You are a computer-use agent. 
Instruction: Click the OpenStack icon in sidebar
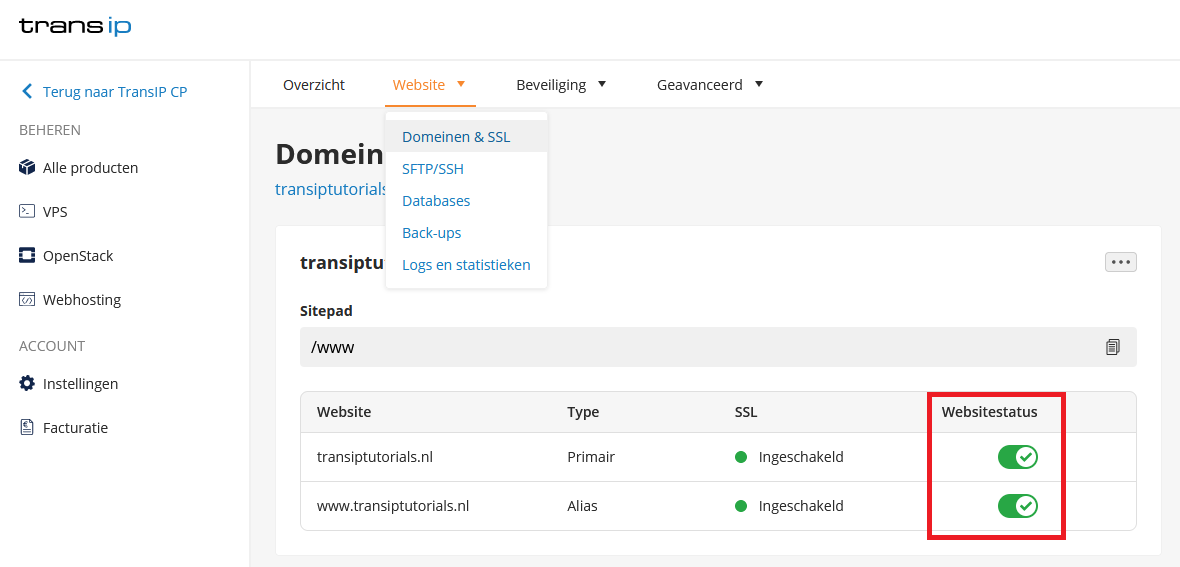coord(27,255)
